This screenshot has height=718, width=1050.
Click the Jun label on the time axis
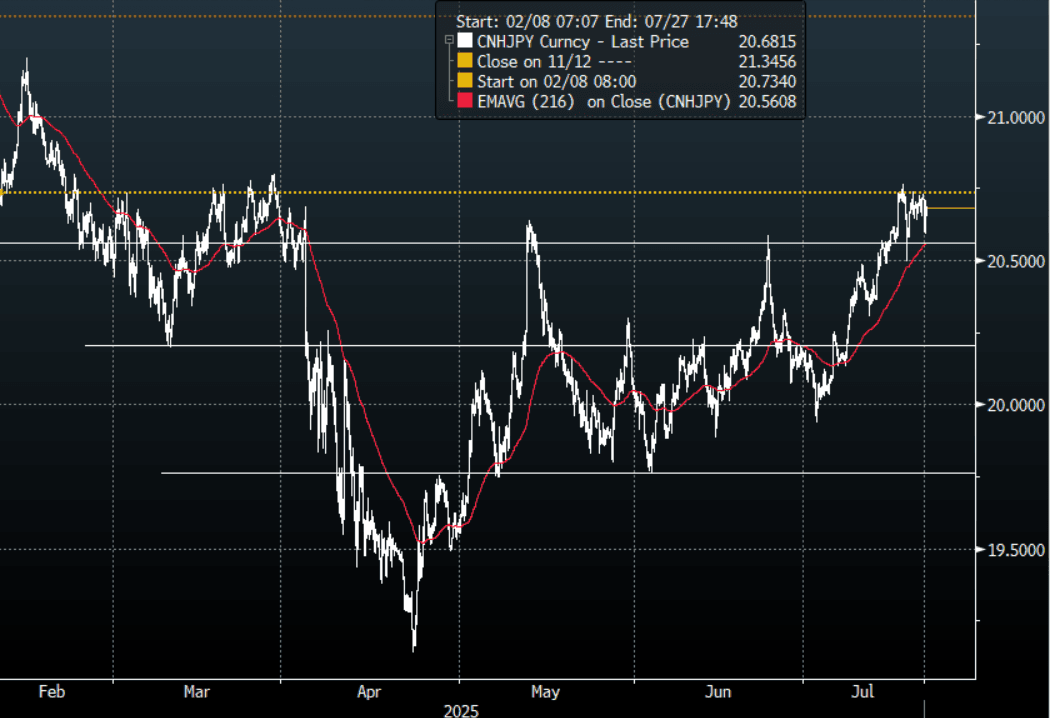[x=718, y=692]
